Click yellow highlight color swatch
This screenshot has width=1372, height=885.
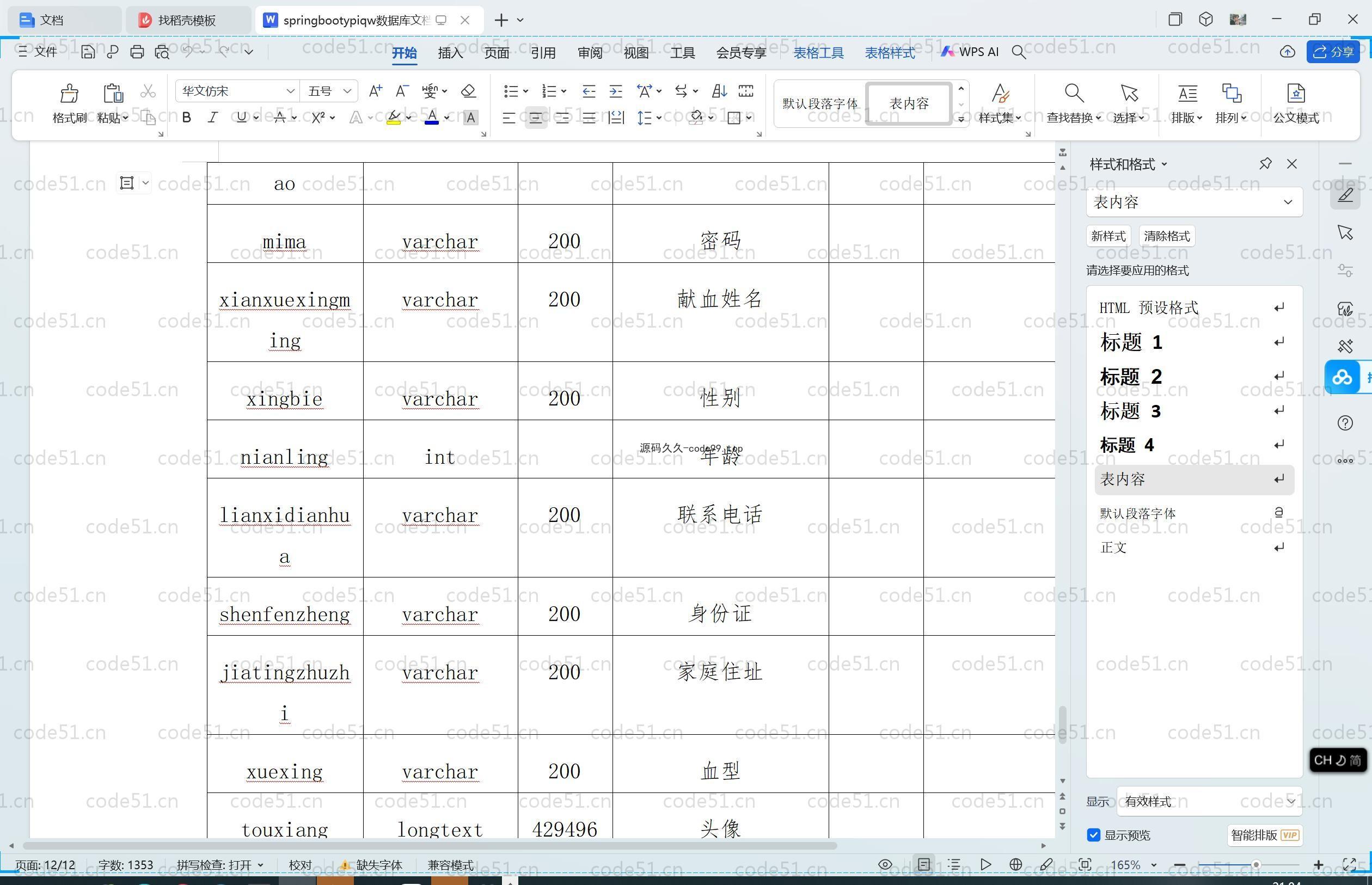[394, 118]
